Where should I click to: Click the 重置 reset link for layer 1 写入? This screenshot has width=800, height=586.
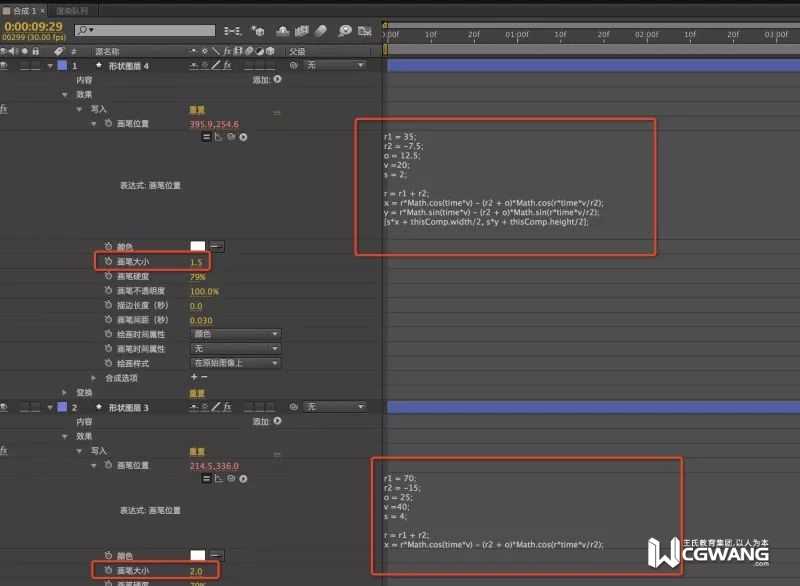[197, 110]
